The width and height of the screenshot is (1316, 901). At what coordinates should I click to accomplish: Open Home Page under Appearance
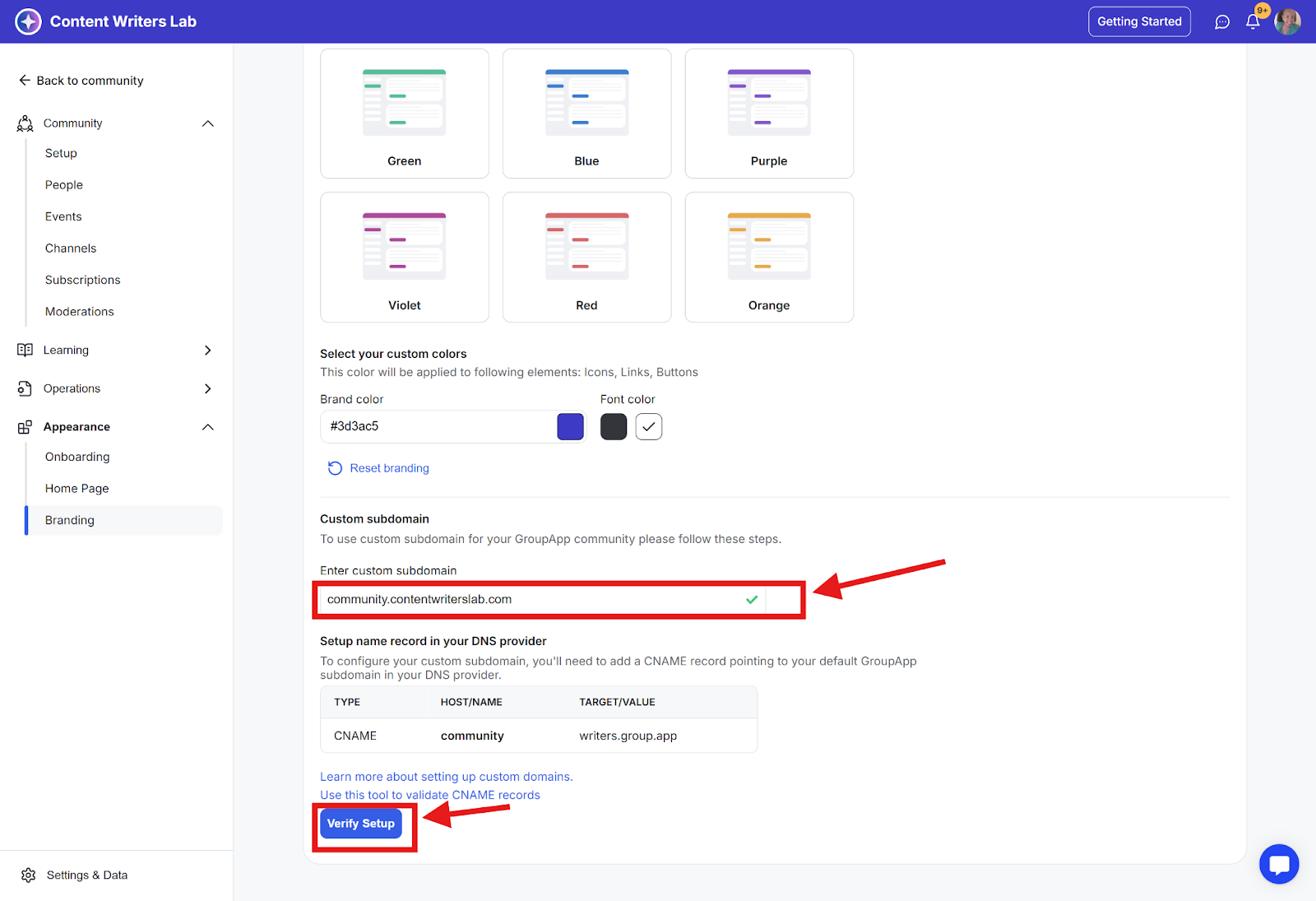pyautogui.click(x=77, y=489)
